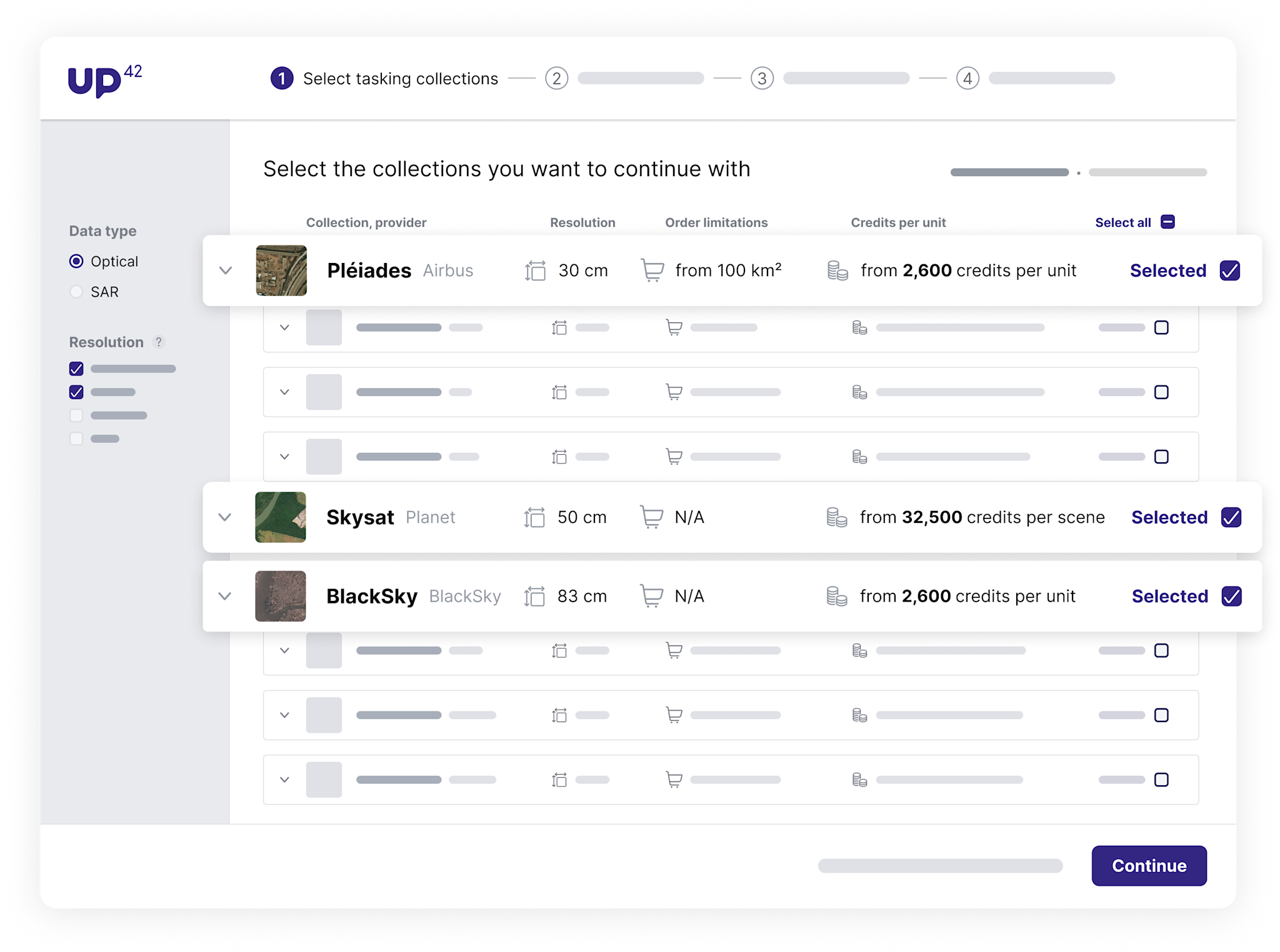This screenshot has height=952, width=1280.
Task: Go to step 2 in wizard
Action: click(x=556, y=79)
